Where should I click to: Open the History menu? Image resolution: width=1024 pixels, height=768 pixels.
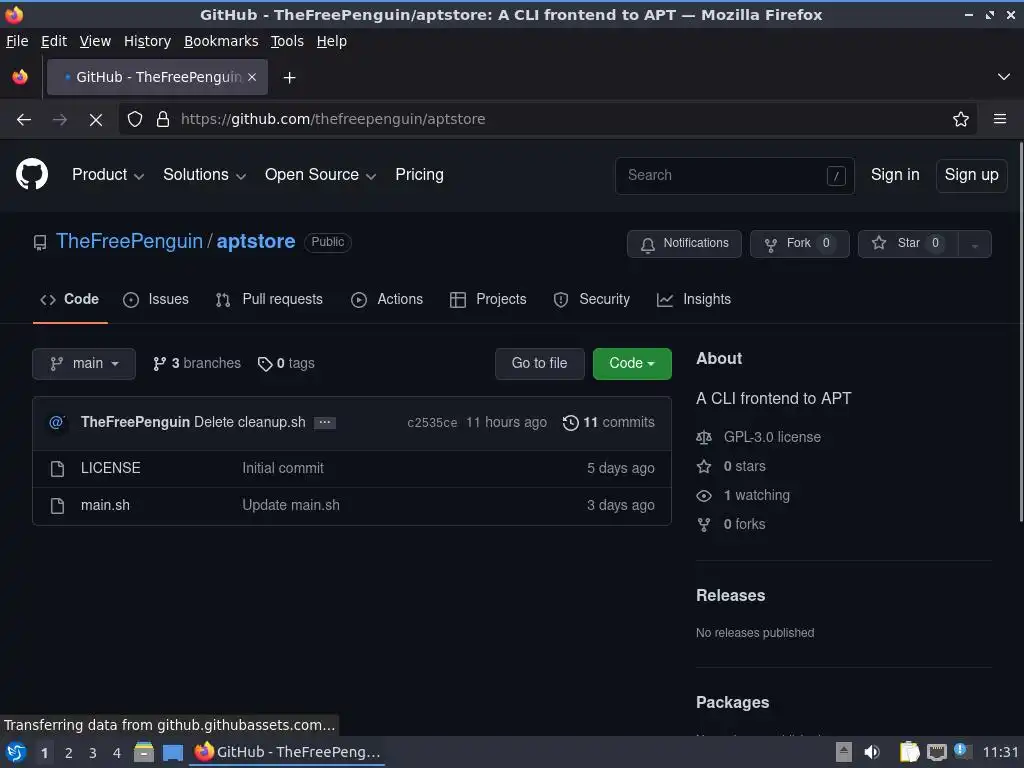pyautogui.click(x=147, y=41)
